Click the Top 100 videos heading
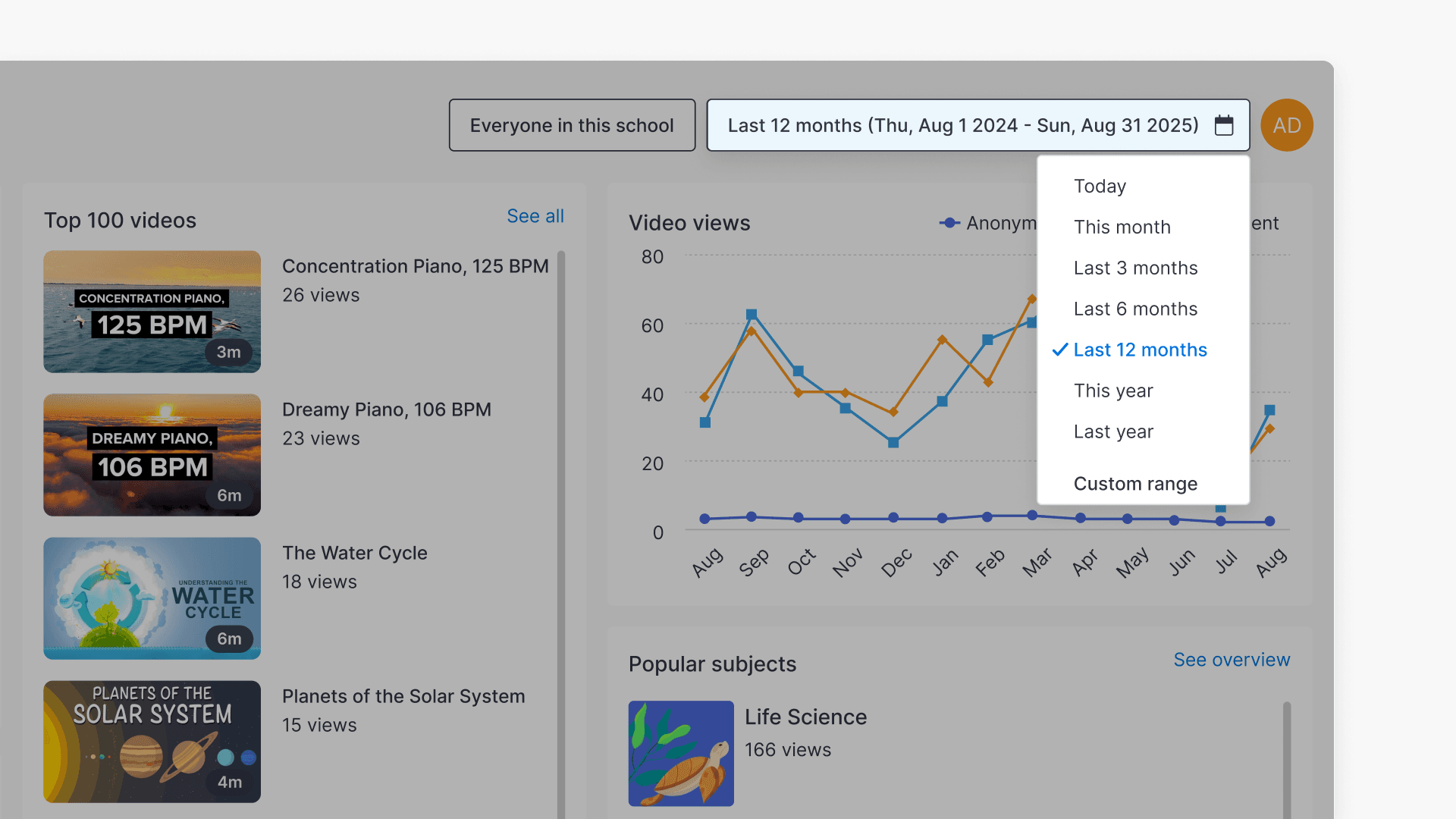 [x=120, y=220]
